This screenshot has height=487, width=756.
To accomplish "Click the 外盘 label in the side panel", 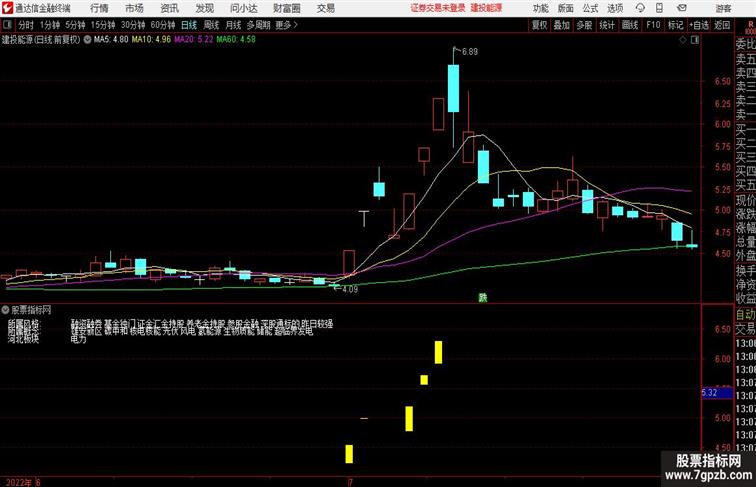I will coord(745,256).
